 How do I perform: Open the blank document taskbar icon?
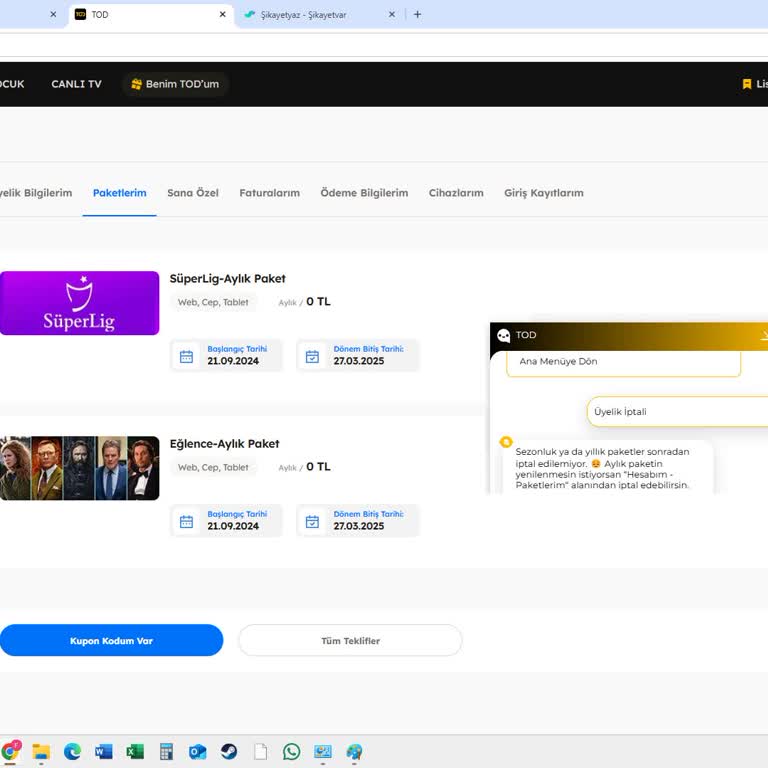click(261, 751)
